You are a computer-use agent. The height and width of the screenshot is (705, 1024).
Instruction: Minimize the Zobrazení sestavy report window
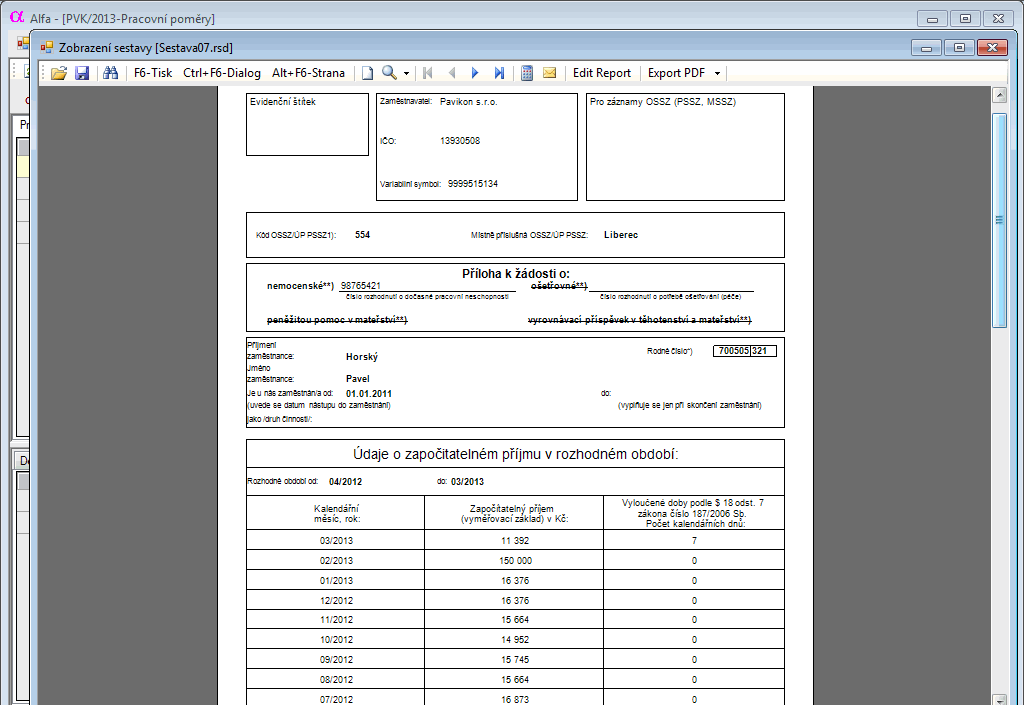click(926, 48)
